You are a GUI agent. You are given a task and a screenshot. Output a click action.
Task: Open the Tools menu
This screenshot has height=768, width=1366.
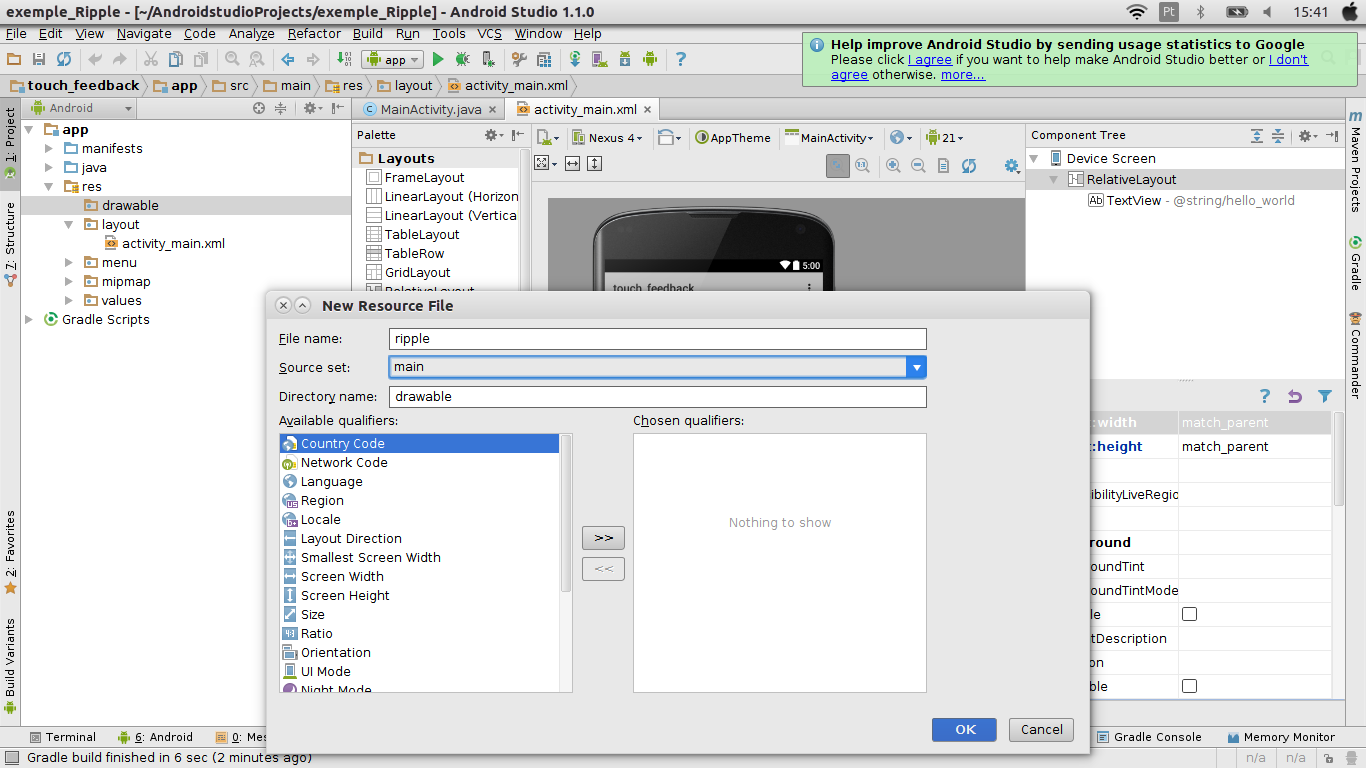449,33
